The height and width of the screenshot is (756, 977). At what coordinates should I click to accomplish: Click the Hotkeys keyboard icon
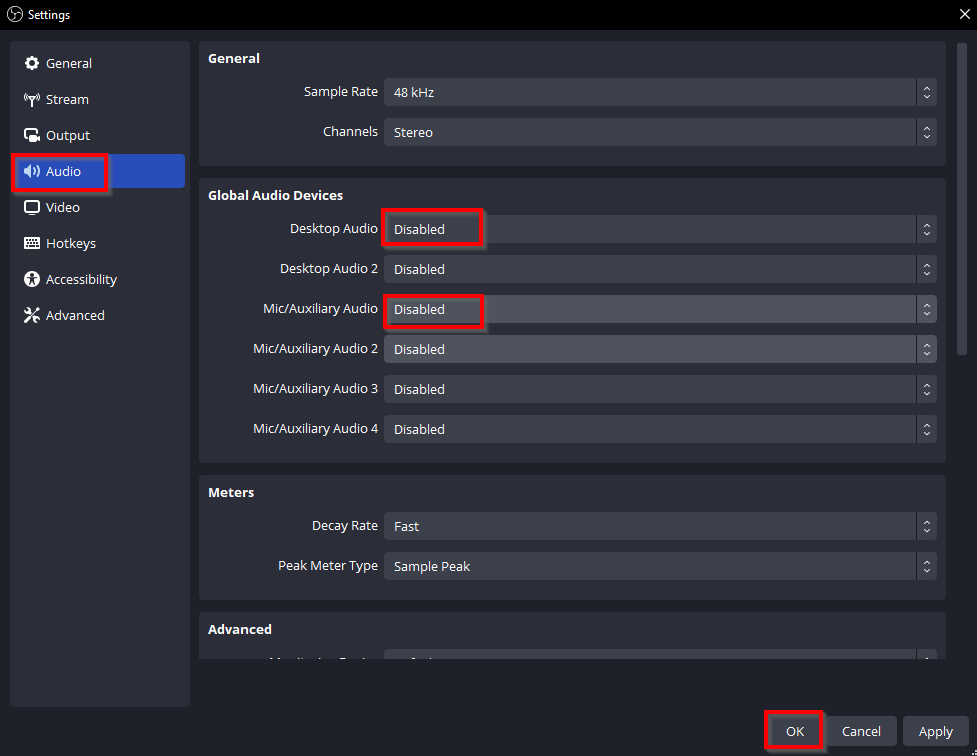[32, 244]
